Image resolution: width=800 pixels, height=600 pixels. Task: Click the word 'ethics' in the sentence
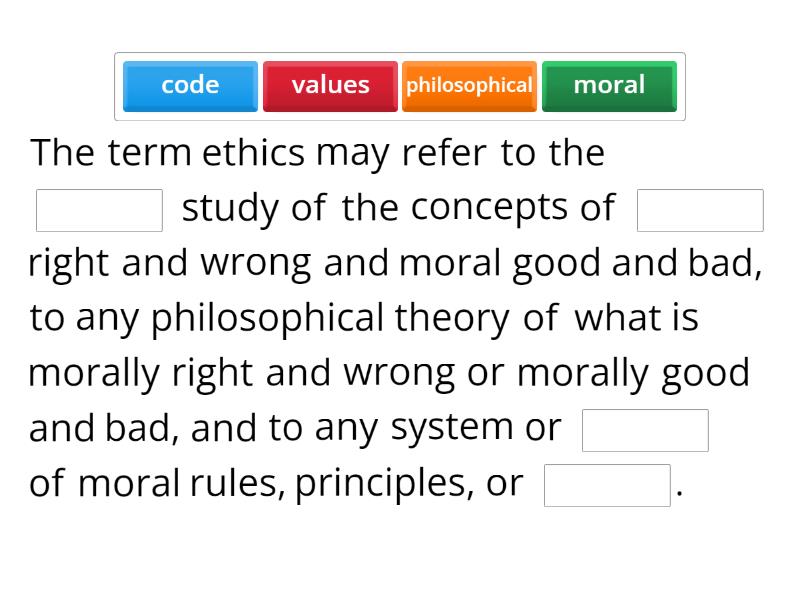(x=256, y=152)
